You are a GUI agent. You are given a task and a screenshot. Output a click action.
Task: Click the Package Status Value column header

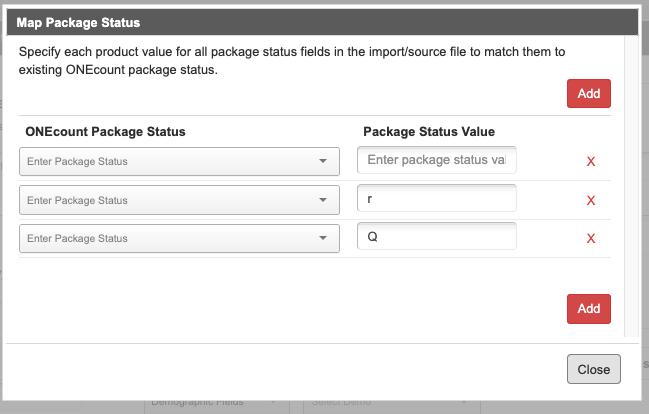coord(429,132)
